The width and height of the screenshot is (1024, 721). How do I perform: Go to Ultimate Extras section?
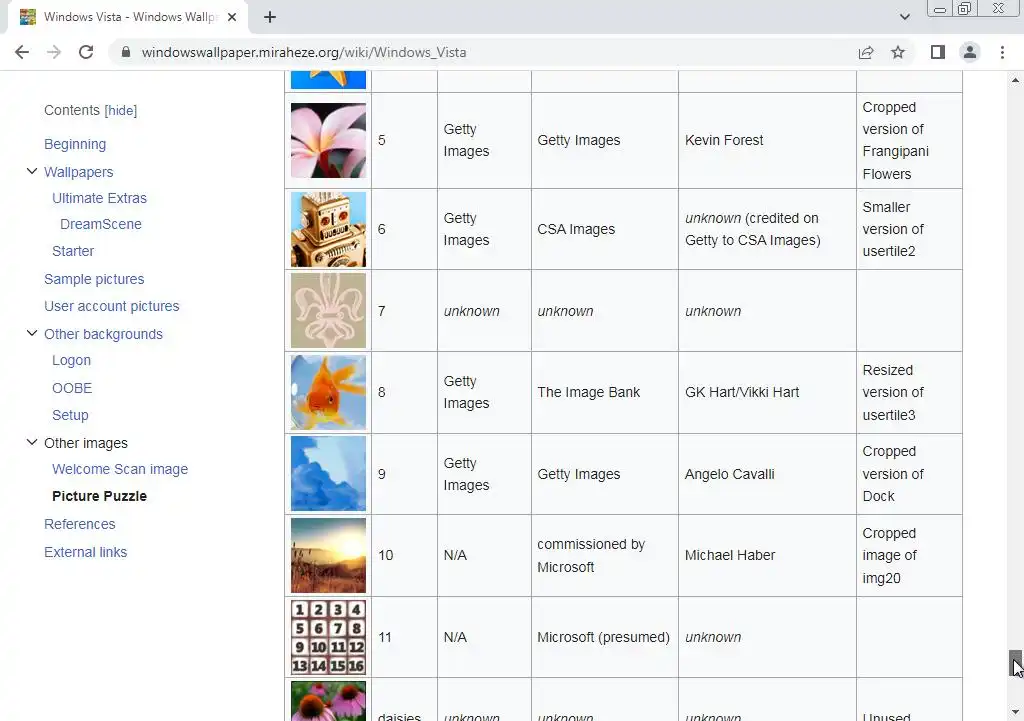pos(99,198)
